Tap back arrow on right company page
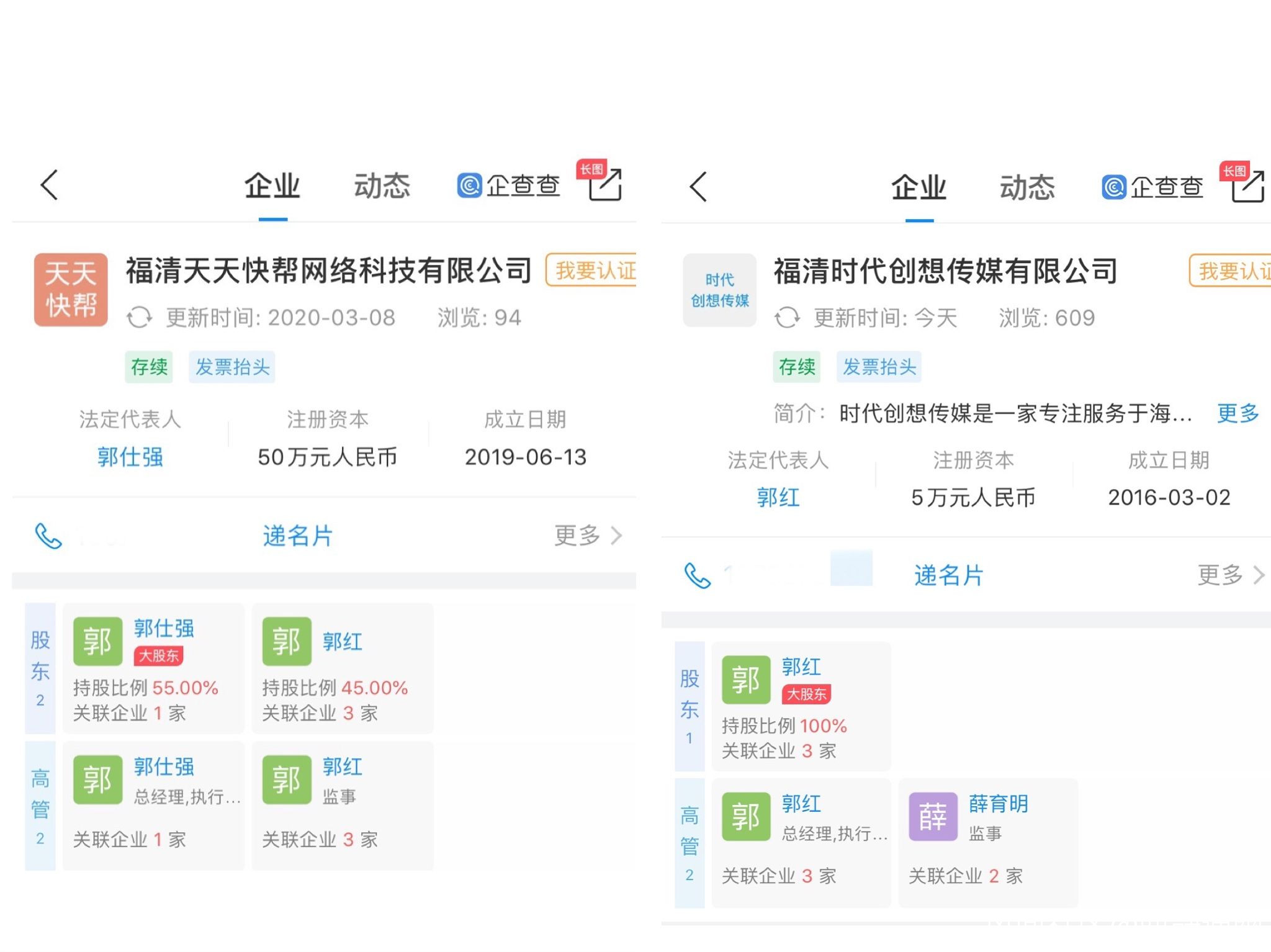This screenshot has height=952, width=1271. tap(698, 186)
